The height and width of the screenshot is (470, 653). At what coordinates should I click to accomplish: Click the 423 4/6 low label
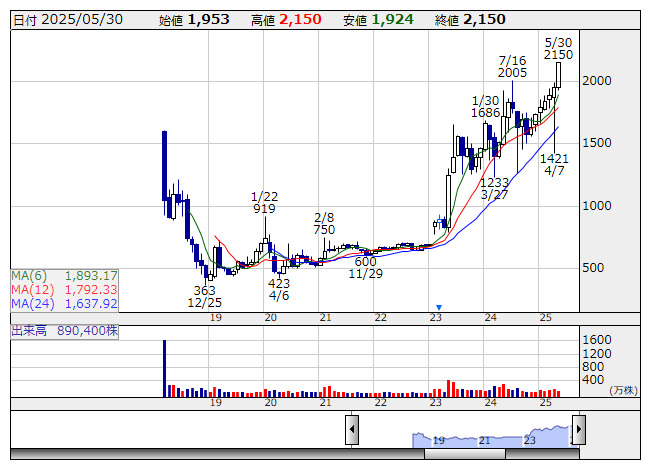point(279,289)
